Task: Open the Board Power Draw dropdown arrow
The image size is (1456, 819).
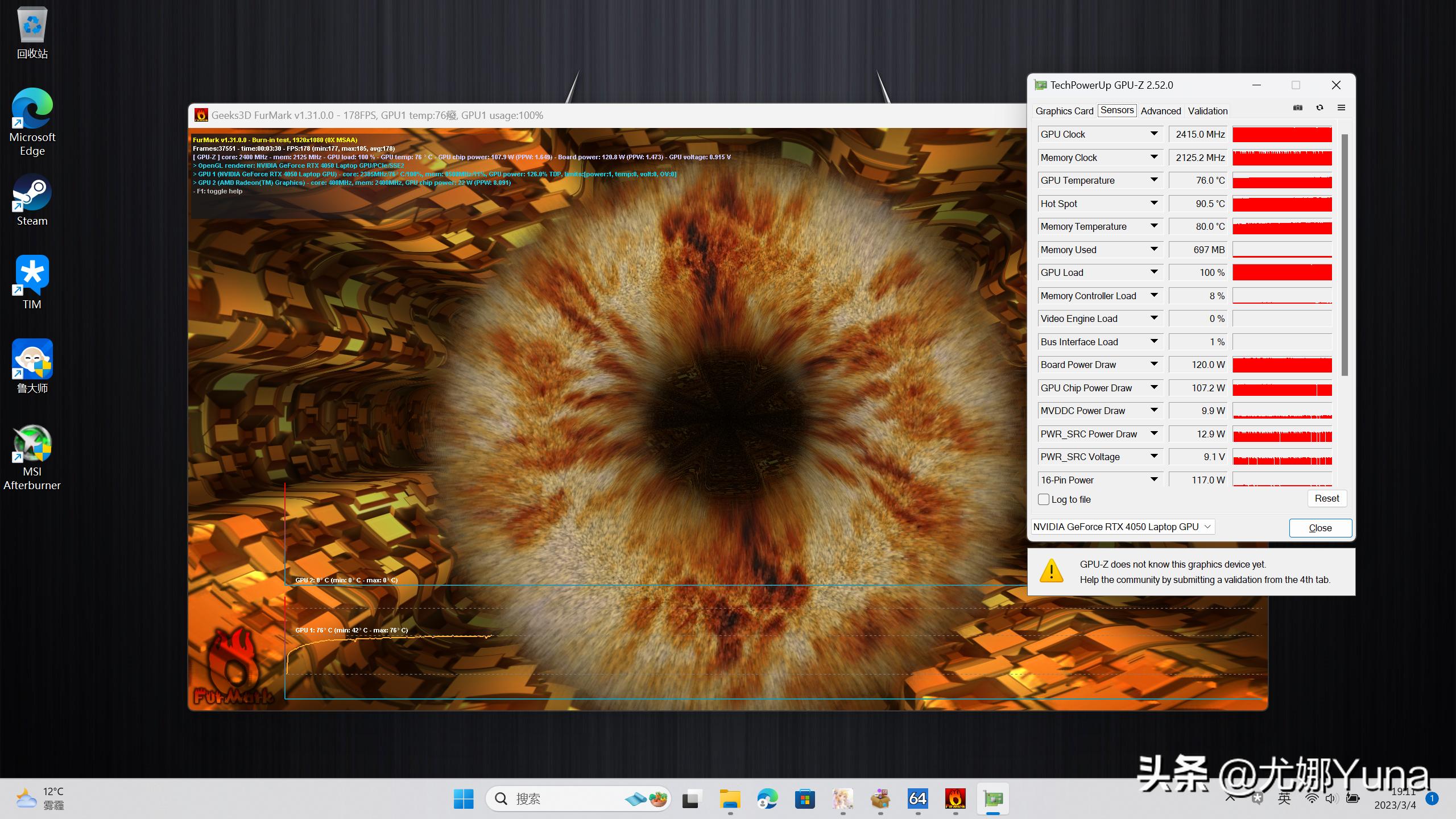Action: pos(1154,365)
